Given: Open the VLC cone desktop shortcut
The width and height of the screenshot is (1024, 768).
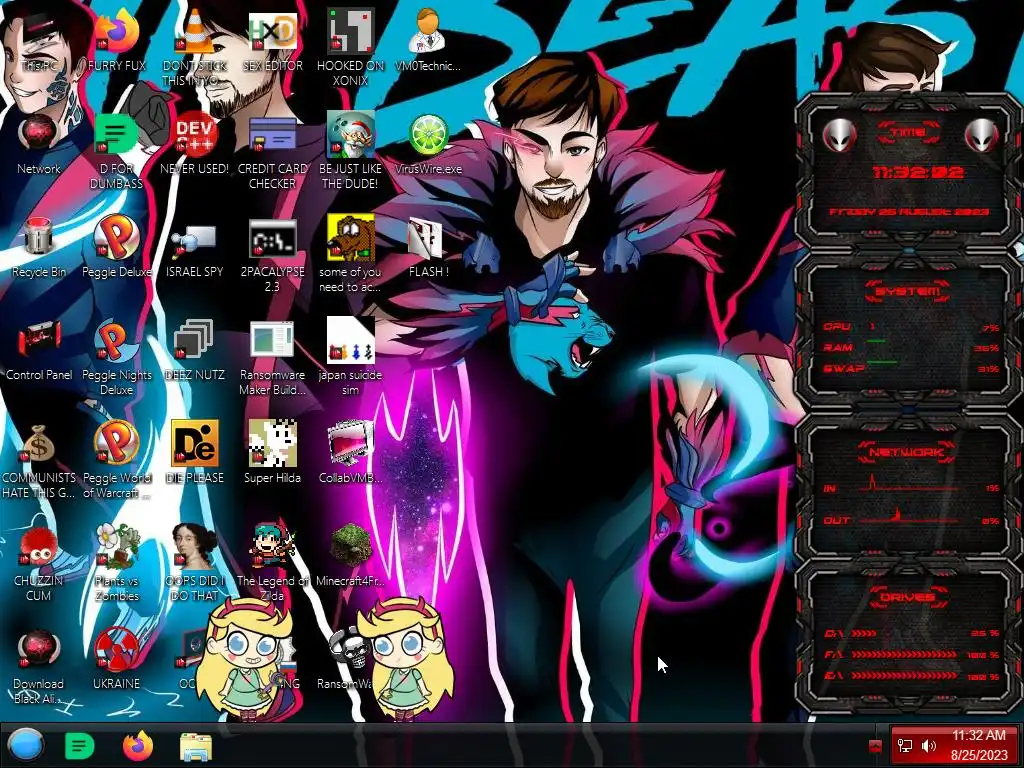Looking at the screenshot, I should pyautogui.click(x=195, y=47).
